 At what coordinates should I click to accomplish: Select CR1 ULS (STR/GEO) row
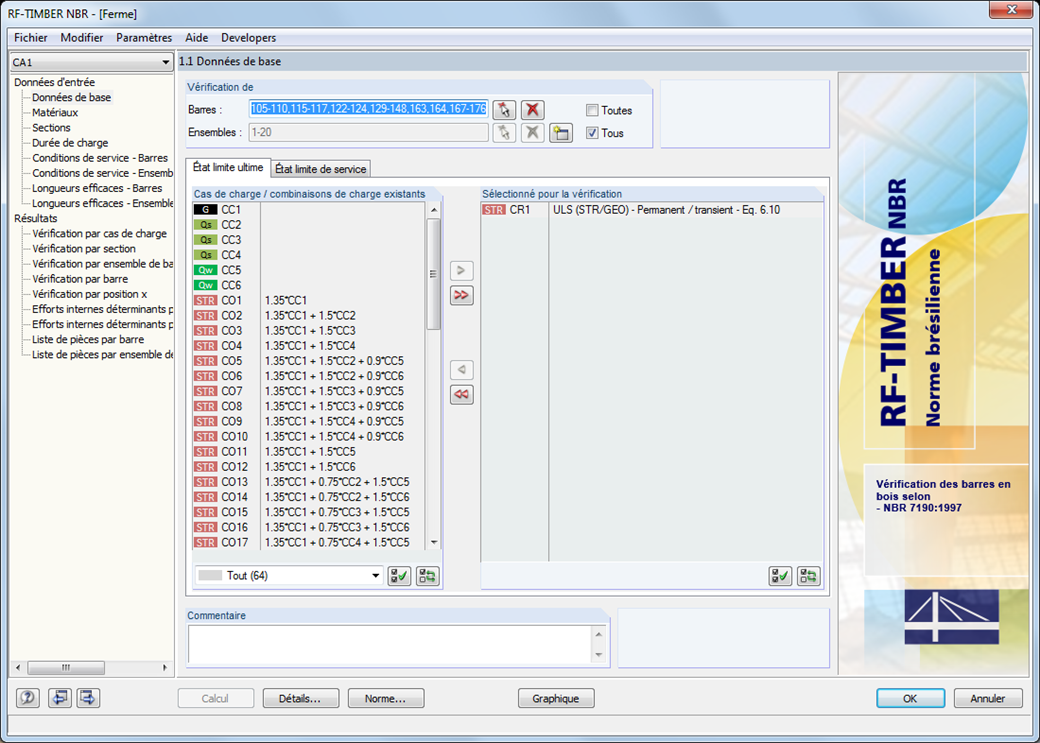click(x=651, y=210)
